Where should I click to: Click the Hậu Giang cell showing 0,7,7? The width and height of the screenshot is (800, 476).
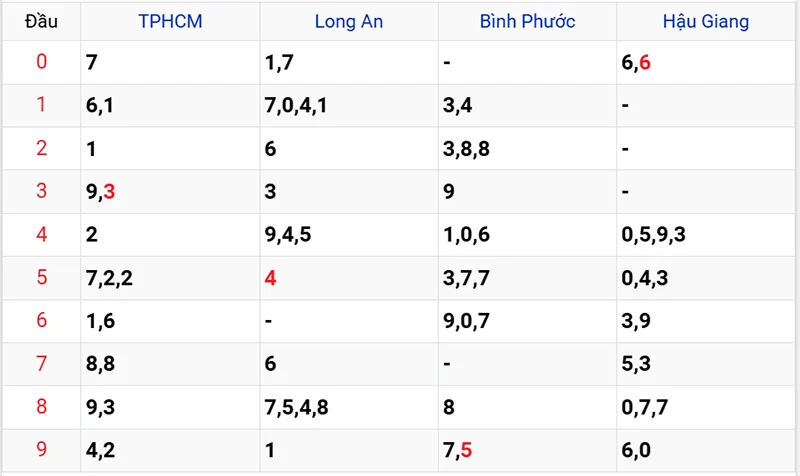point(645,407)
